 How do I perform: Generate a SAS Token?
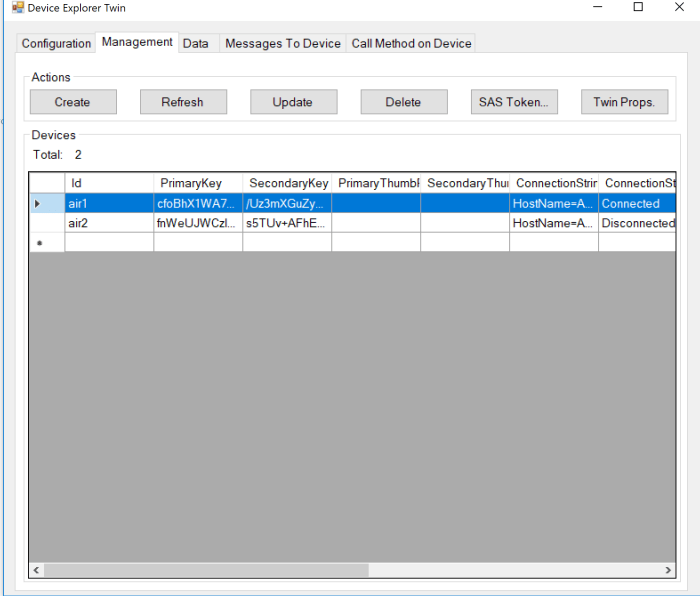[514, 102]
